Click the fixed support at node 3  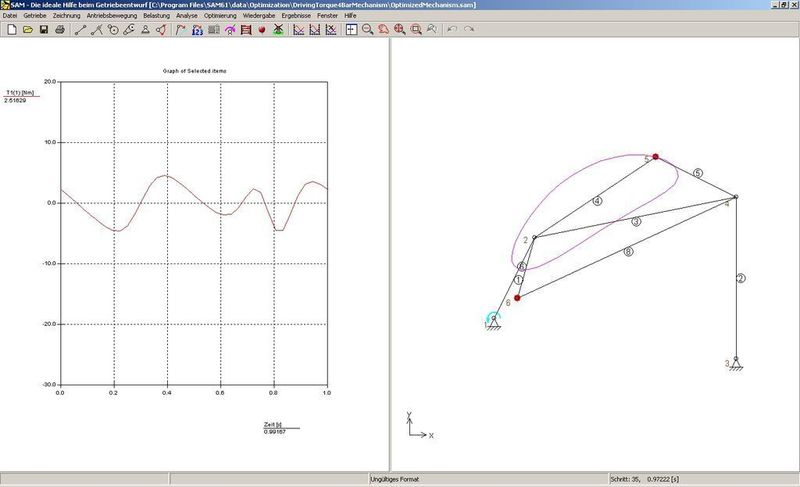pyautogui.click(x=736, y=363)
